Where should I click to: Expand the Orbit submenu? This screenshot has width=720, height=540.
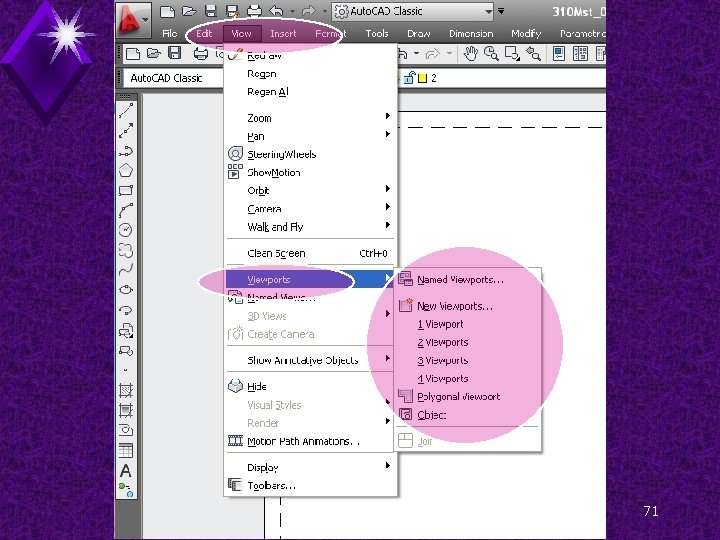coord(310,191)
